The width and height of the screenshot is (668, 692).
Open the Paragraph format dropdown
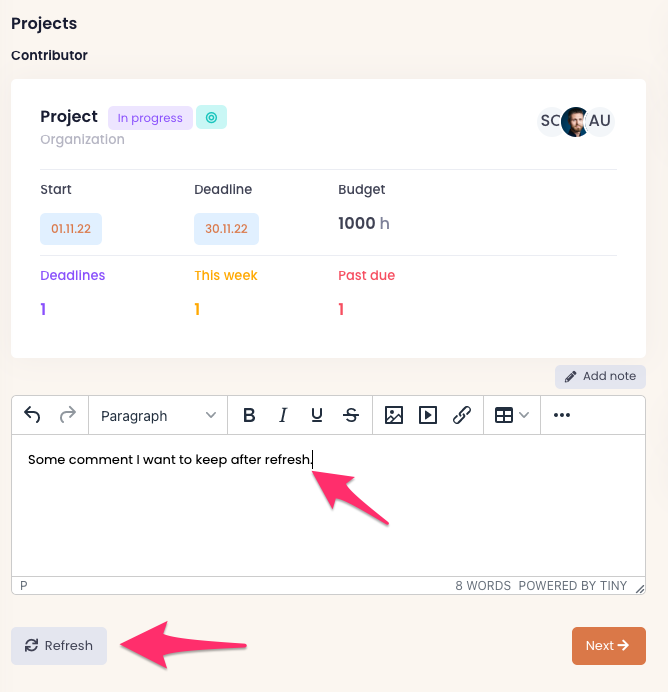pyautogui.click(x=158, y=415)
